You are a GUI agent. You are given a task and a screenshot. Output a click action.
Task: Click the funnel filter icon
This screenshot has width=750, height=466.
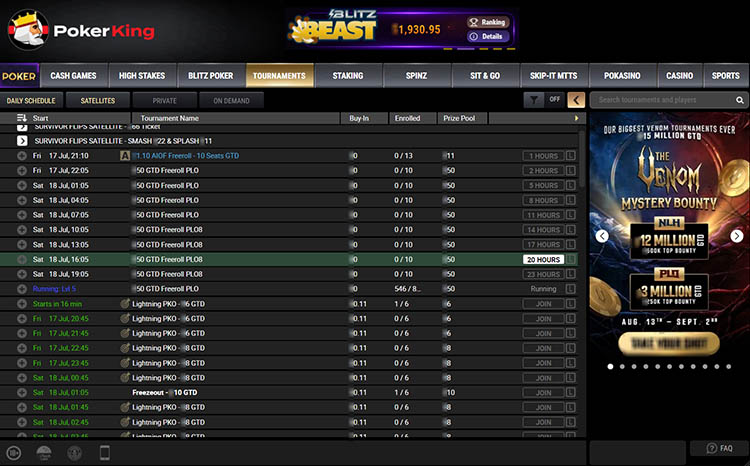533,100
